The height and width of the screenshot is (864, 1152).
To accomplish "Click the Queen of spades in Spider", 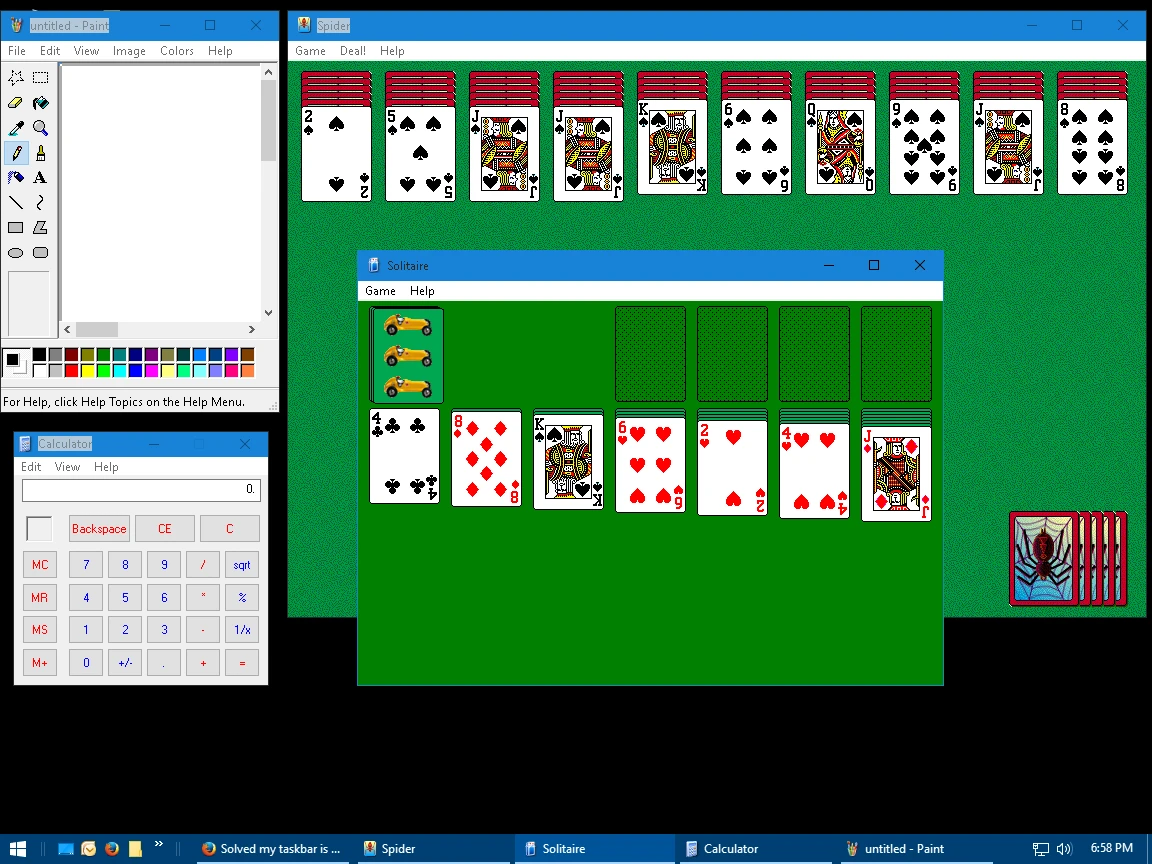I will [x=840, y=147].
